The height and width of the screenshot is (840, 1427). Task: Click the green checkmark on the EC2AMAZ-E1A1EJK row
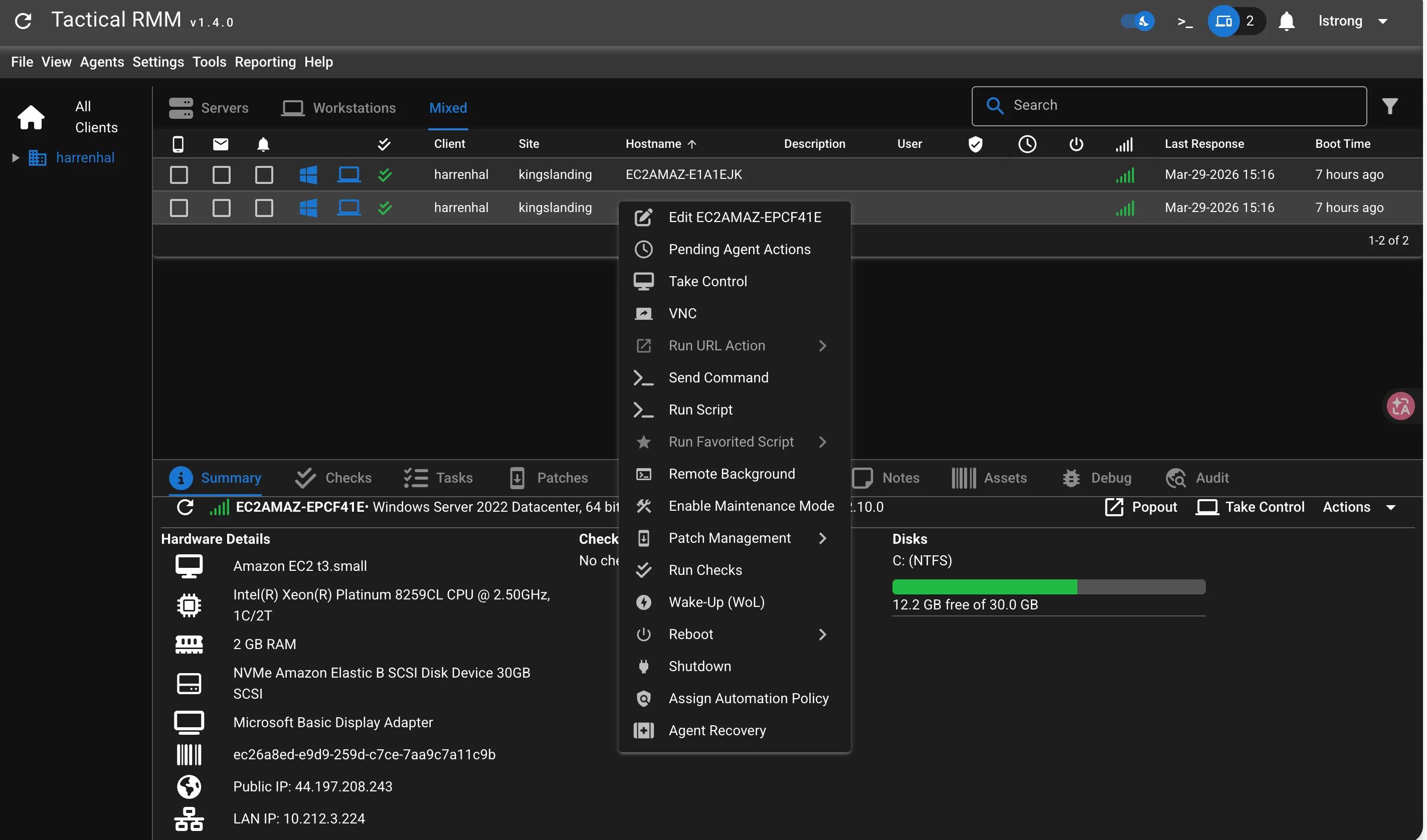pos(385,174)
